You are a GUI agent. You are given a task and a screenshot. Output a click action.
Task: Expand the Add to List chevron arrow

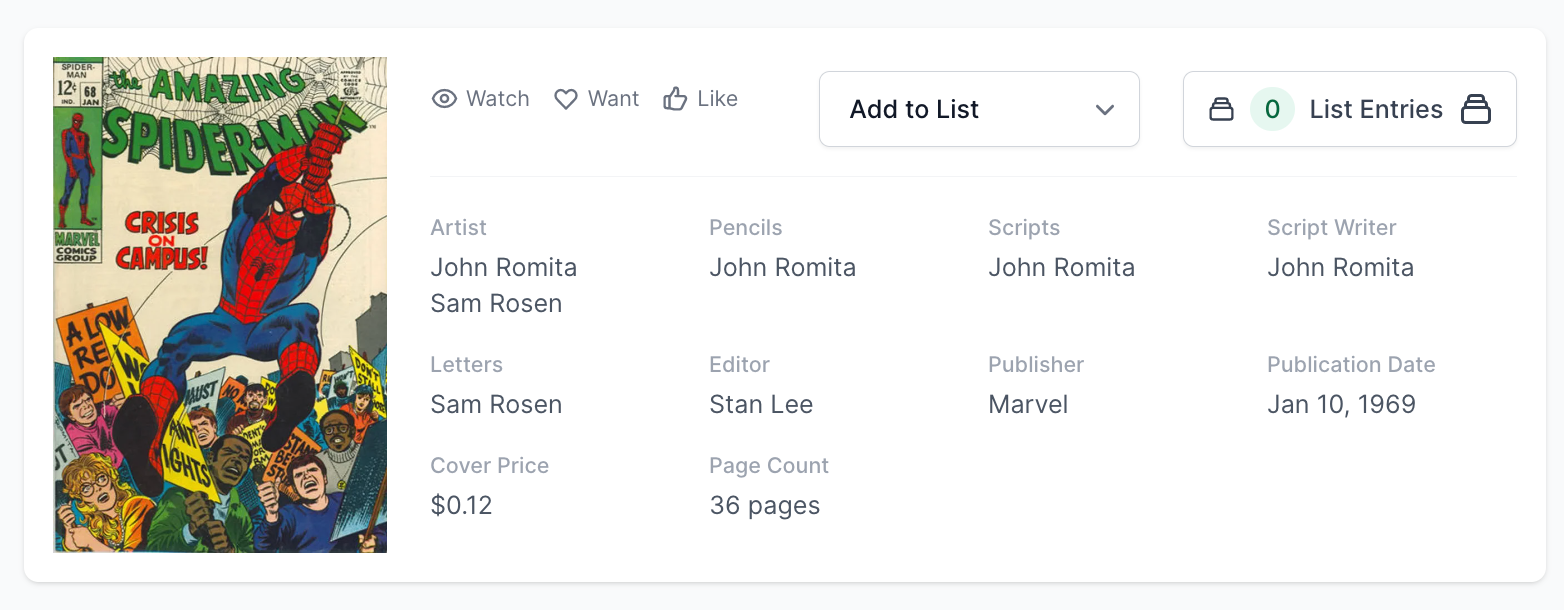[x=1105, y=109]
